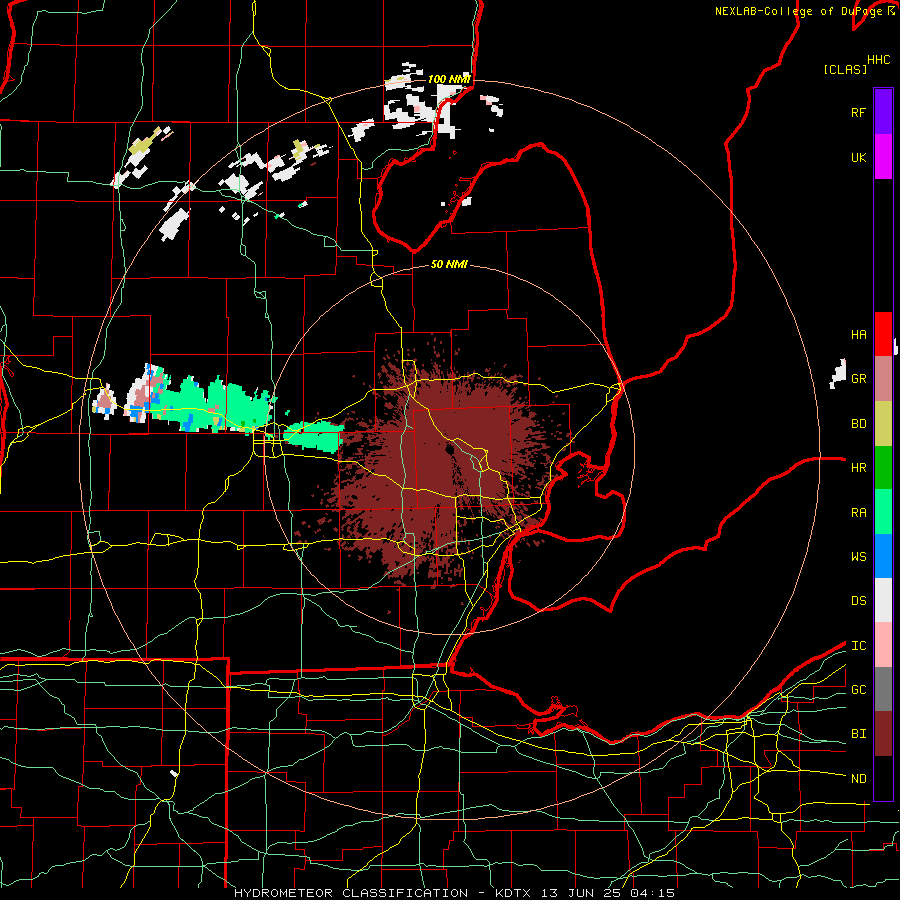Click the WS legend label

pyautogui.click(x=858, y=556)
